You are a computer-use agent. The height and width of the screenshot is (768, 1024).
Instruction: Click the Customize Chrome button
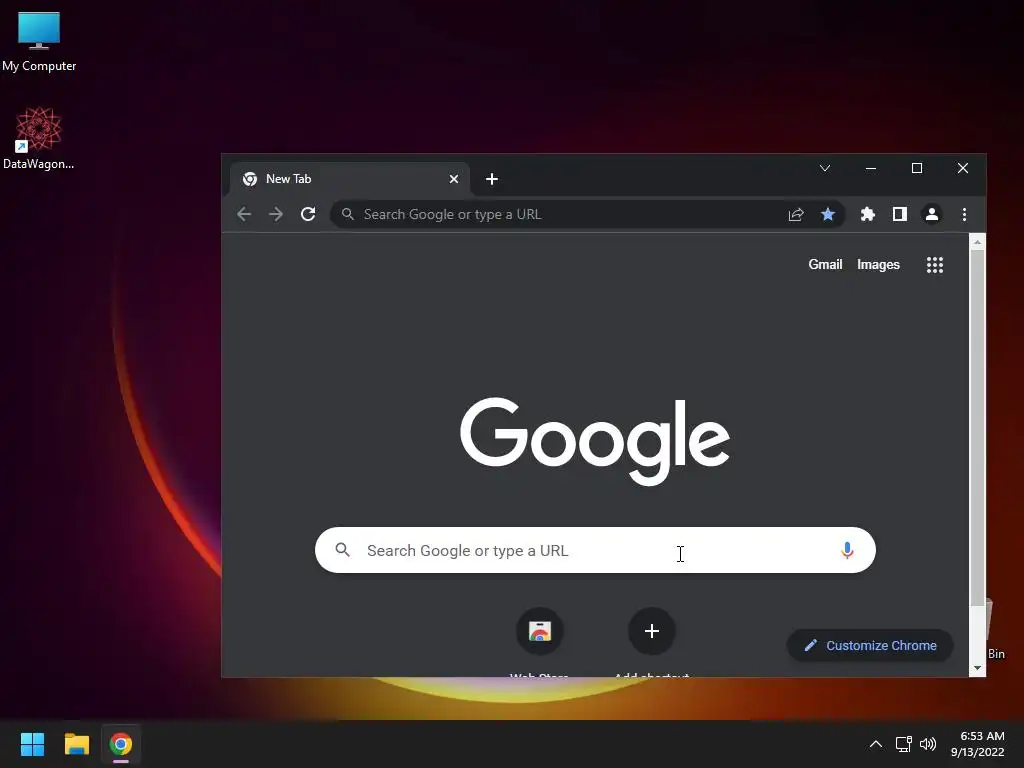[x=870, y=645]
